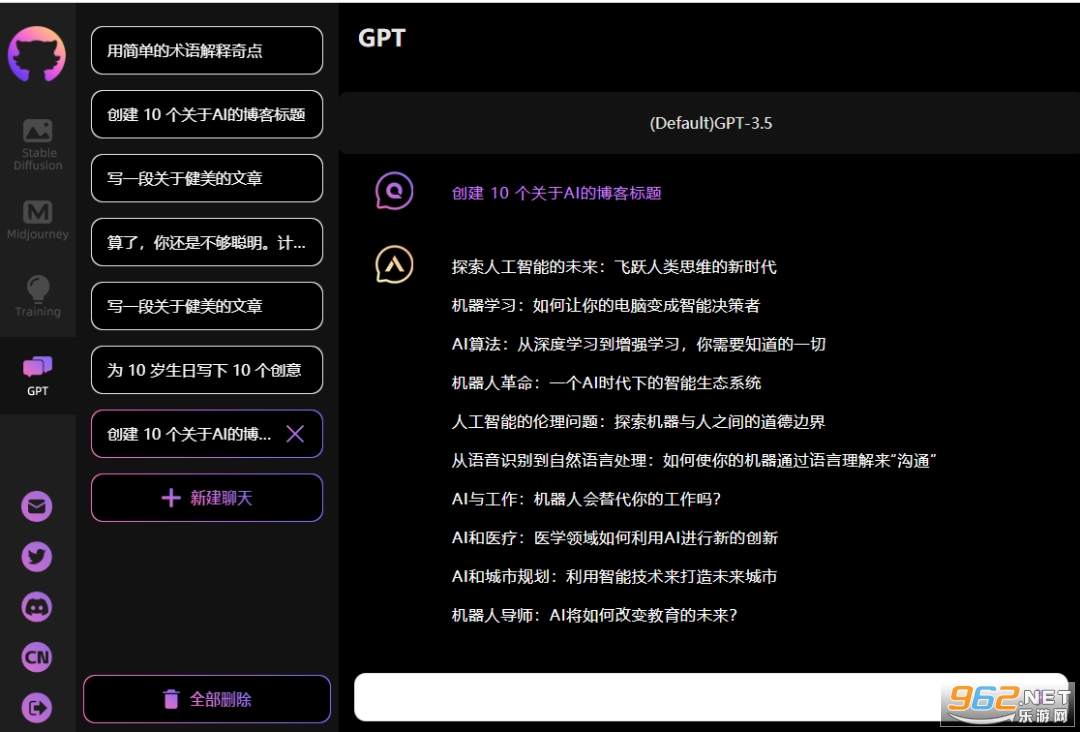
Task: Open the second 写一段关于健美的文章 chat
Action: (207, 306)
